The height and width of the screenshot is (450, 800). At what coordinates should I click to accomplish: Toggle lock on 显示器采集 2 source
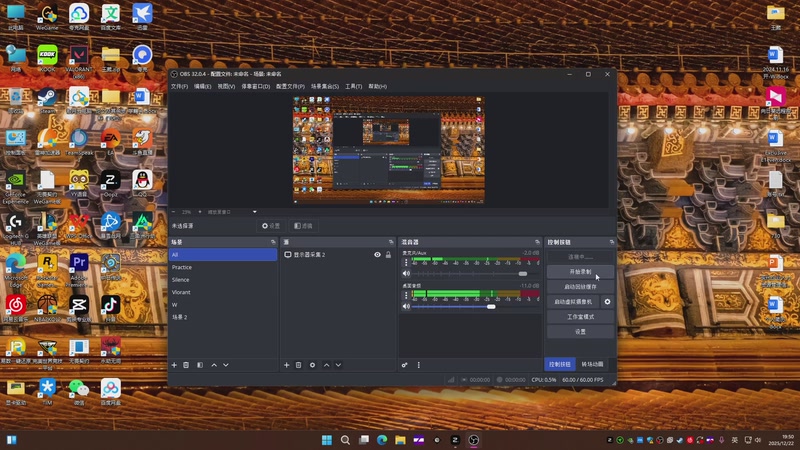pos(388,255)
